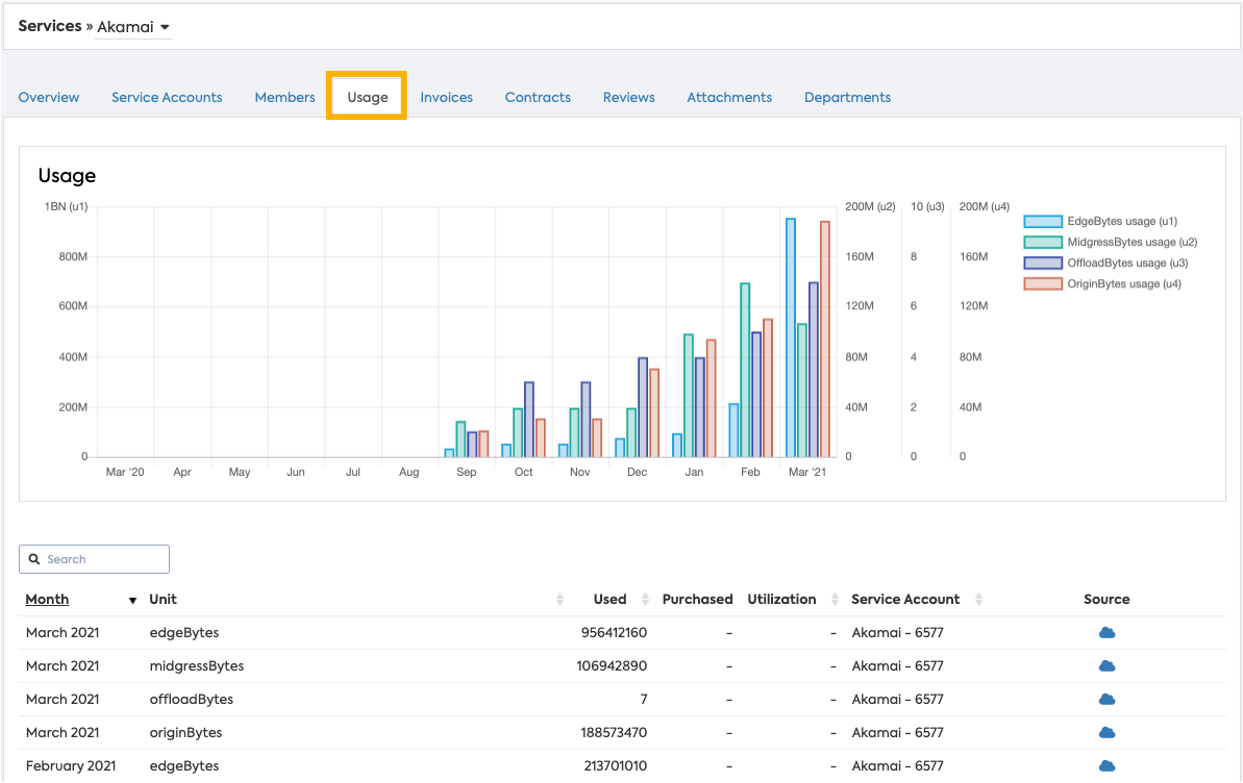This screenshot has width=1243, height=783.
Task: Sort table by Month column
Action: [47, 599]
